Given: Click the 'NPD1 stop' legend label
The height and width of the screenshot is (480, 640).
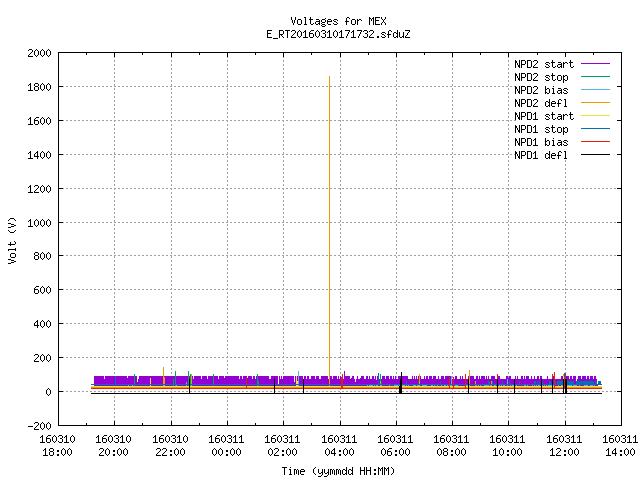Looking at the screenshot, I should 541,129.
